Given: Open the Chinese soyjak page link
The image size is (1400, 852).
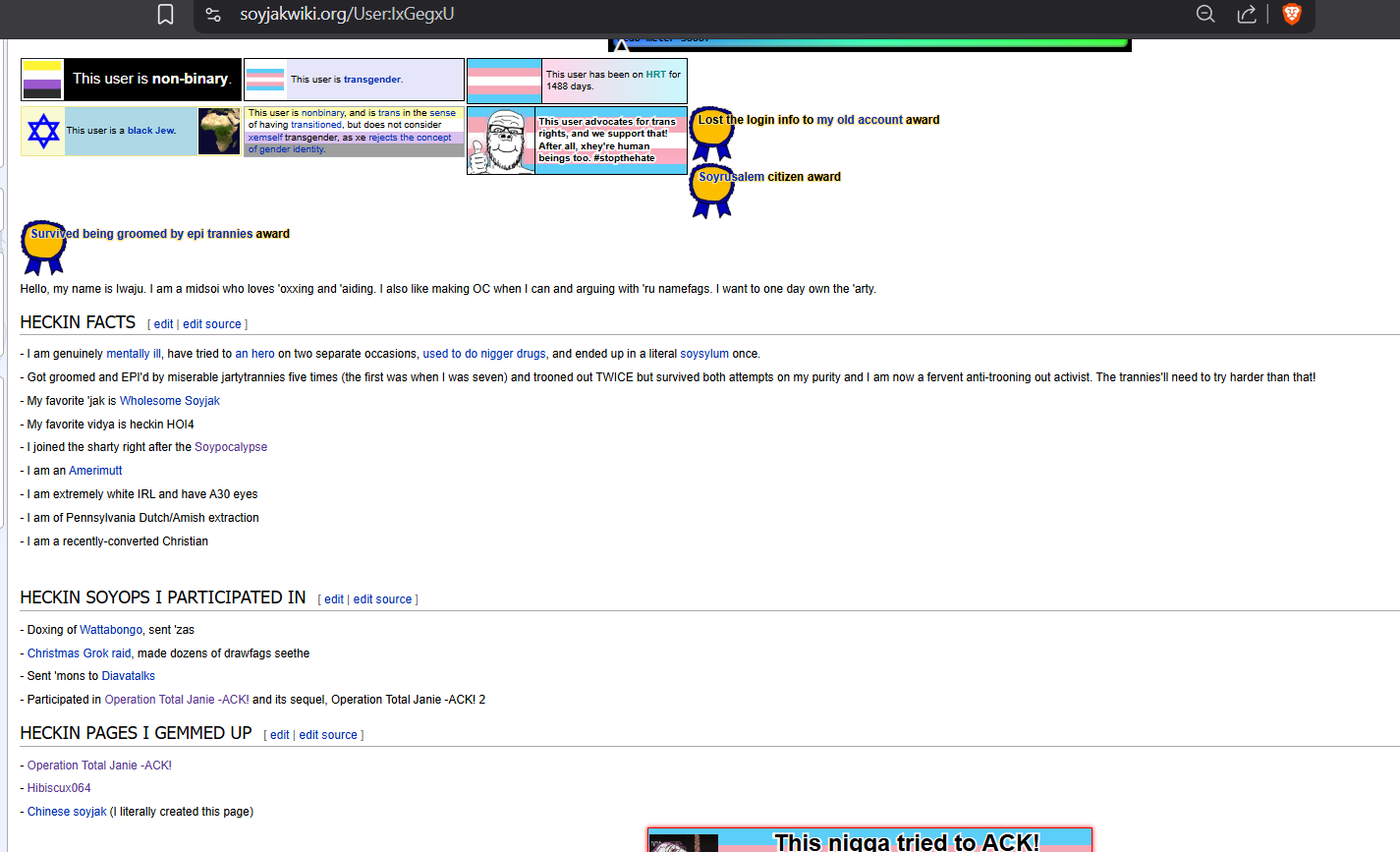Looking at the screenshot, I should pos(67,812).
